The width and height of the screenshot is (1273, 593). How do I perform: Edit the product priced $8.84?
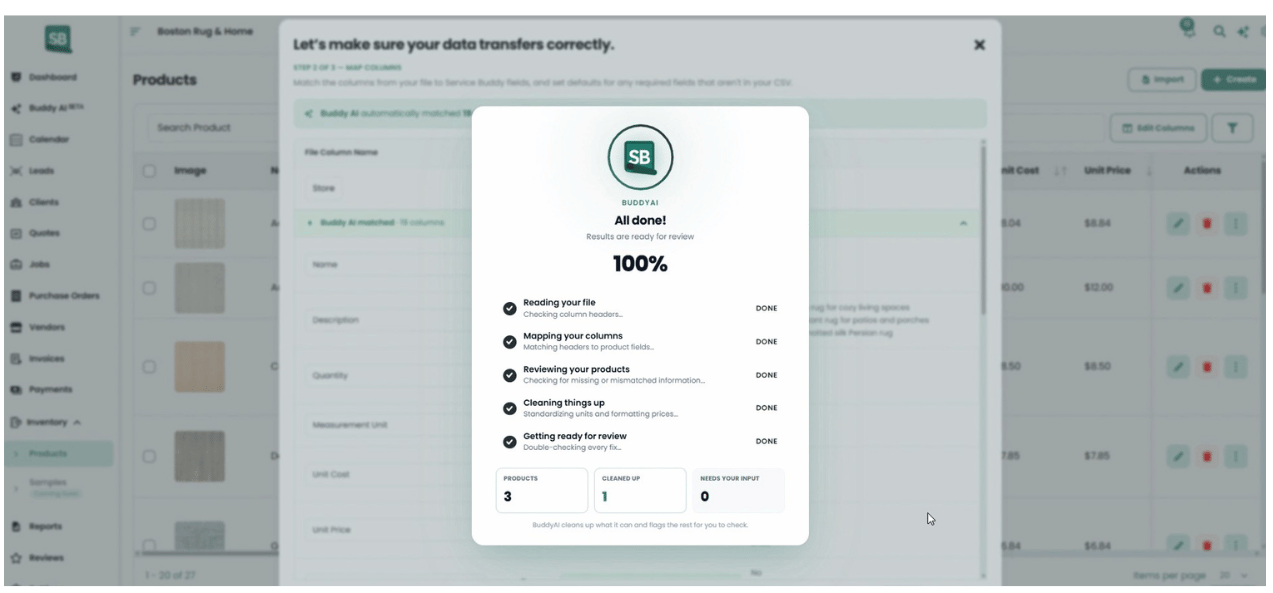pos(1177,223)
